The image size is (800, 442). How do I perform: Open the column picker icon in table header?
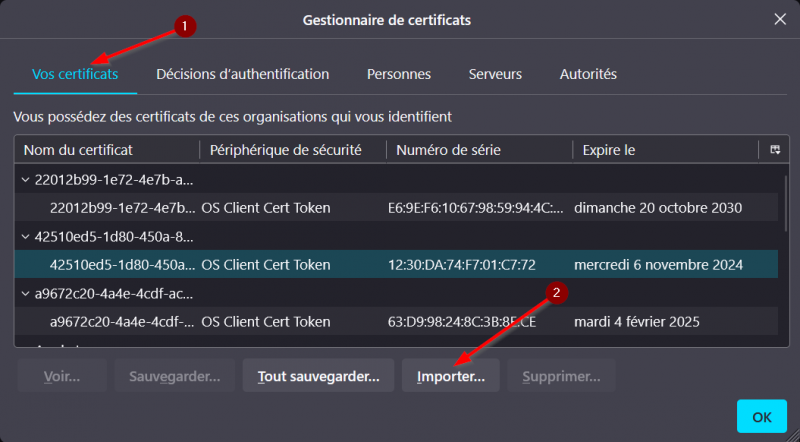pyautogui.click(x=774, y=150)
